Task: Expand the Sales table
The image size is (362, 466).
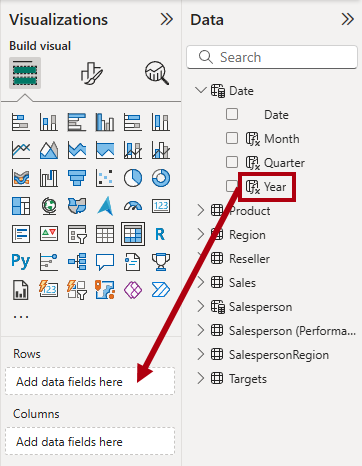Action: click(201, 283)
